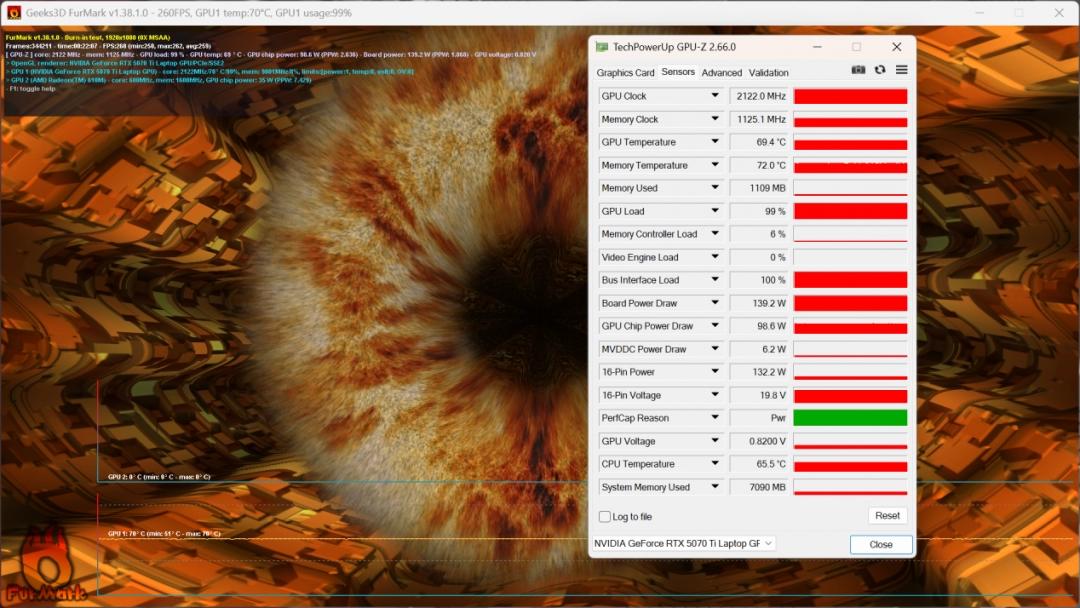The height and width of the screenshot is (608, 1080).
Task: Open the GPU Clock sensor dropdown
Action: coord(715,96)
